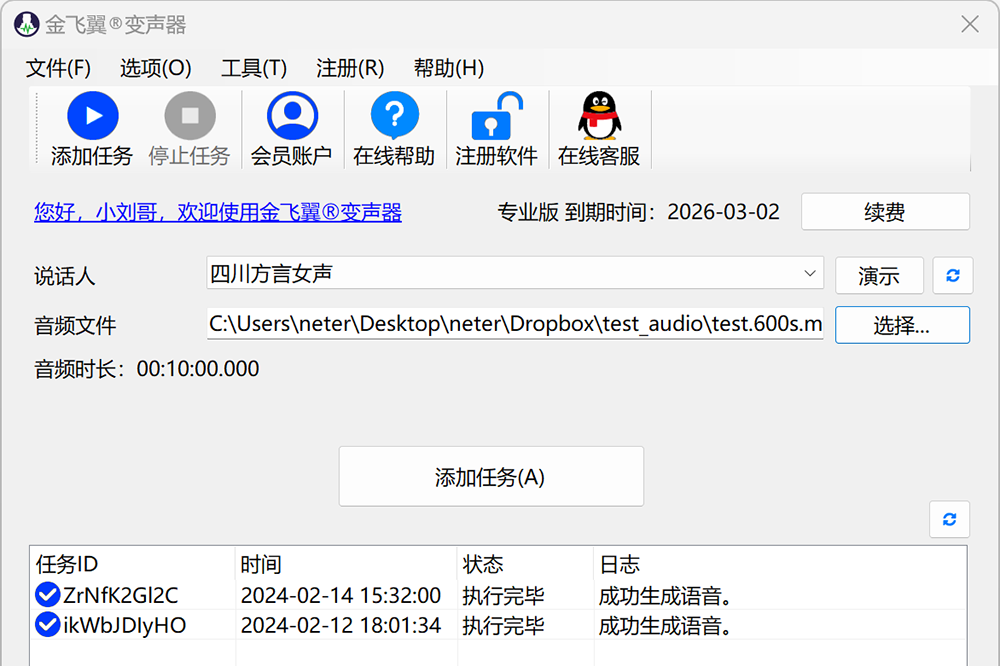The height and width of the screenshot is (666, 1000).
Task: Refresh speaker list beside 演示 button
Action: pos(952,275)
